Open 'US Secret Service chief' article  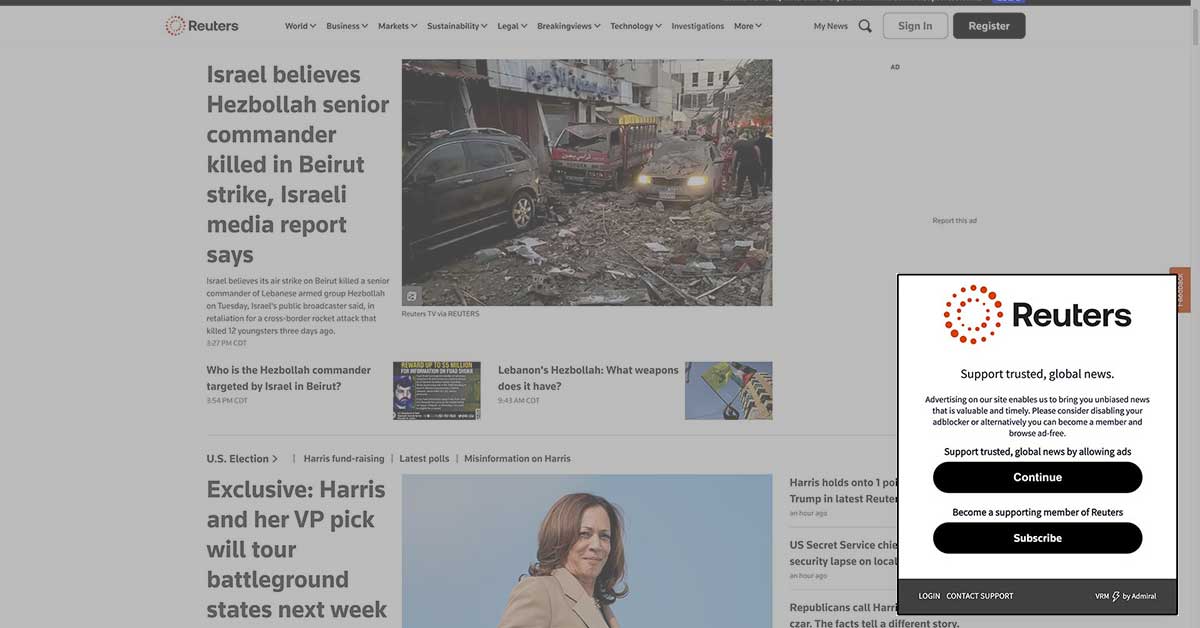[x=843, y=553]
